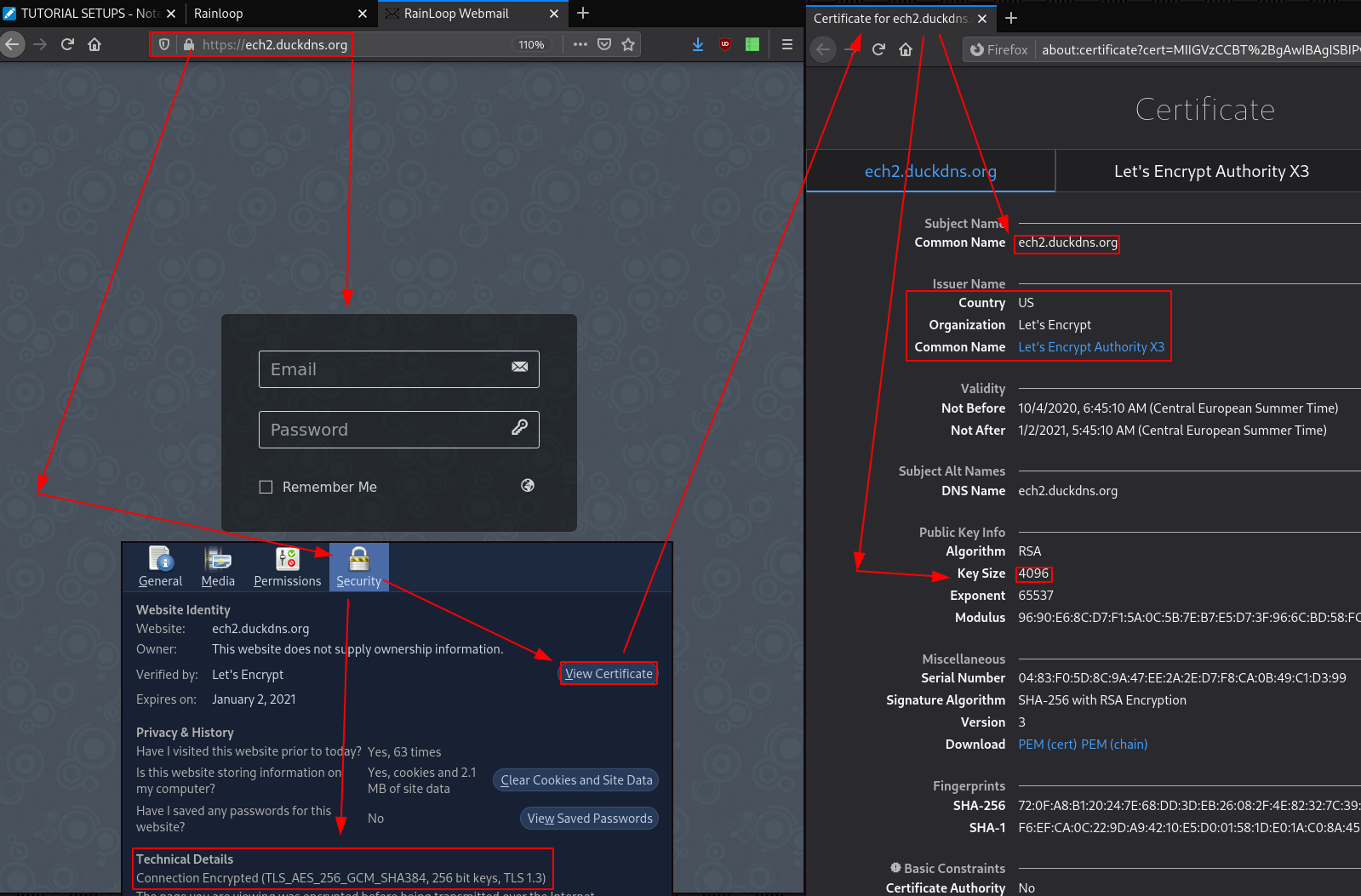
Task: Close the Rainloop tab
Action: pos(363,14)
